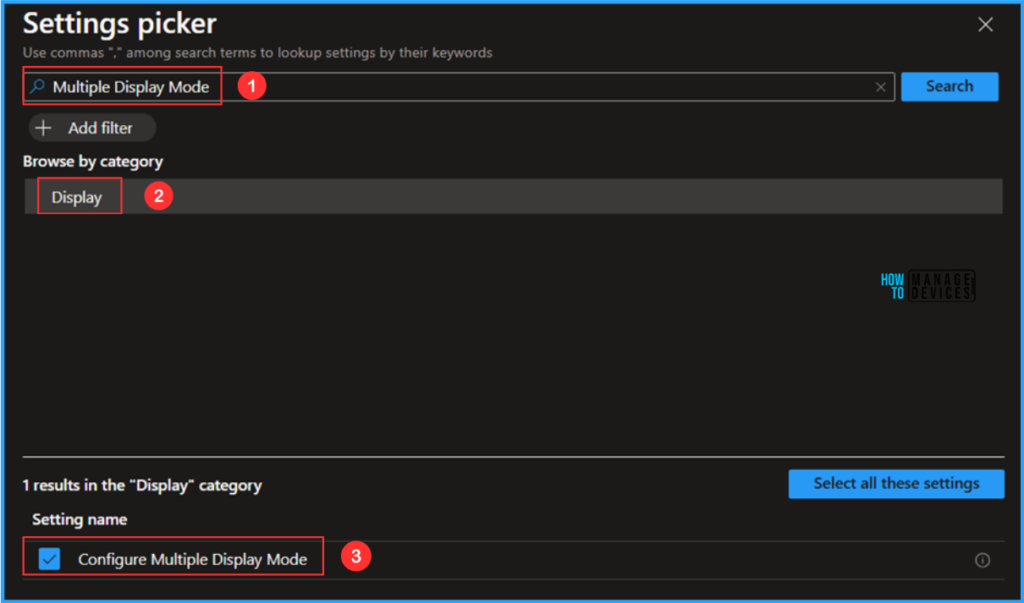Viewport: 1024px width, 603px height.
Task: Select all these settings button
Action: click(x=896, y=483)
